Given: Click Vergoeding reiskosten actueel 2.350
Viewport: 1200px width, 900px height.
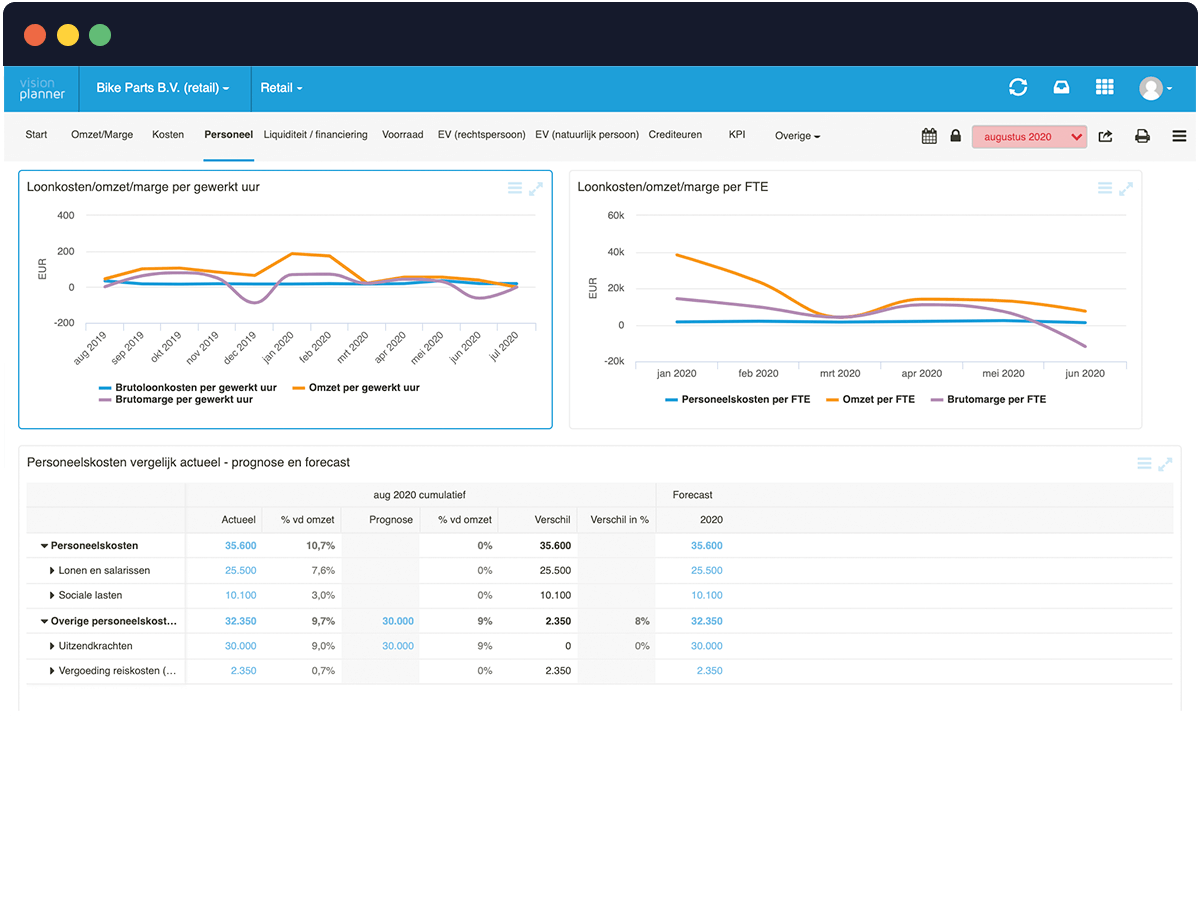Looking at the screenshot, I should pyautogui.click(x=243, y=671).
